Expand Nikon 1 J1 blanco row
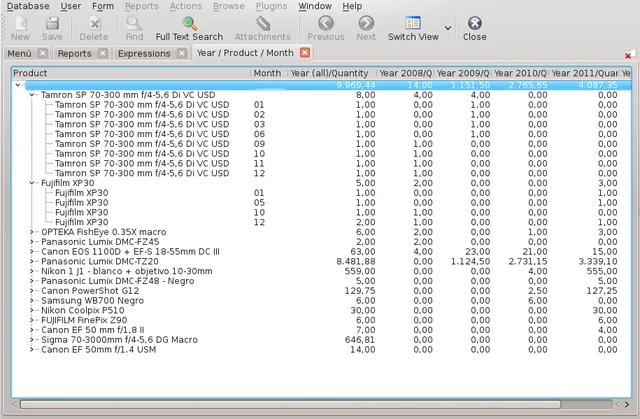The image size is (640, 419). tap(32, 271)
